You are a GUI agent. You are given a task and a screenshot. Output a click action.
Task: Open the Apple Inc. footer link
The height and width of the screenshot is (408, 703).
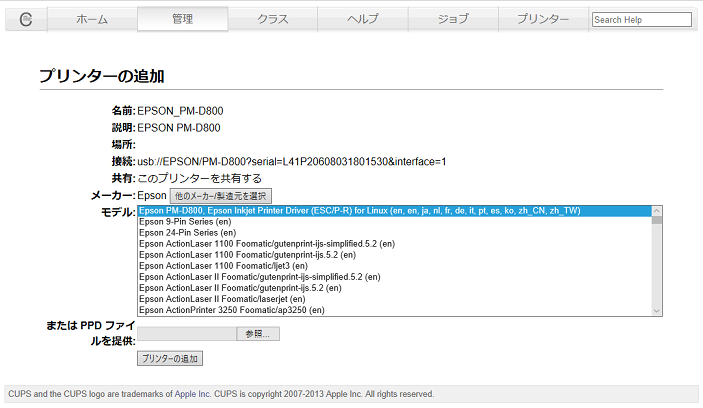192,394
